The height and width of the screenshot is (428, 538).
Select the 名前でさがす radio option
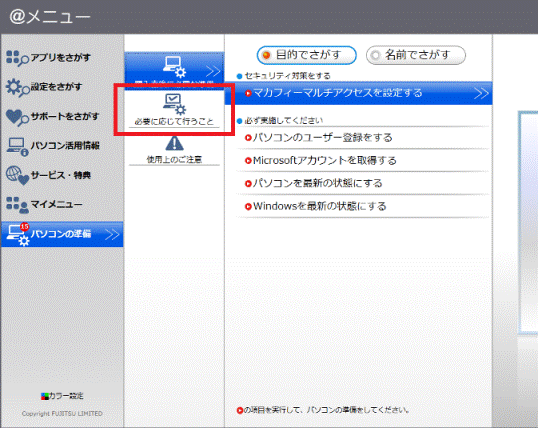pos(416,55)
